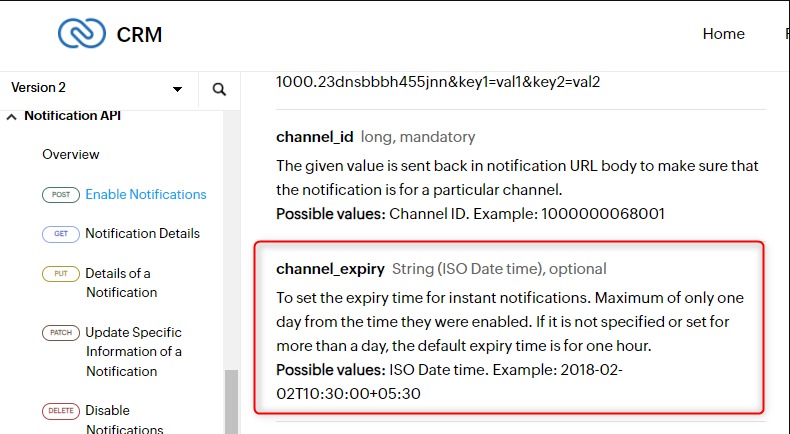This screenshot has height=434, width=790.
Task: Open the Version 2 dropdown
Action: (97, 88)
